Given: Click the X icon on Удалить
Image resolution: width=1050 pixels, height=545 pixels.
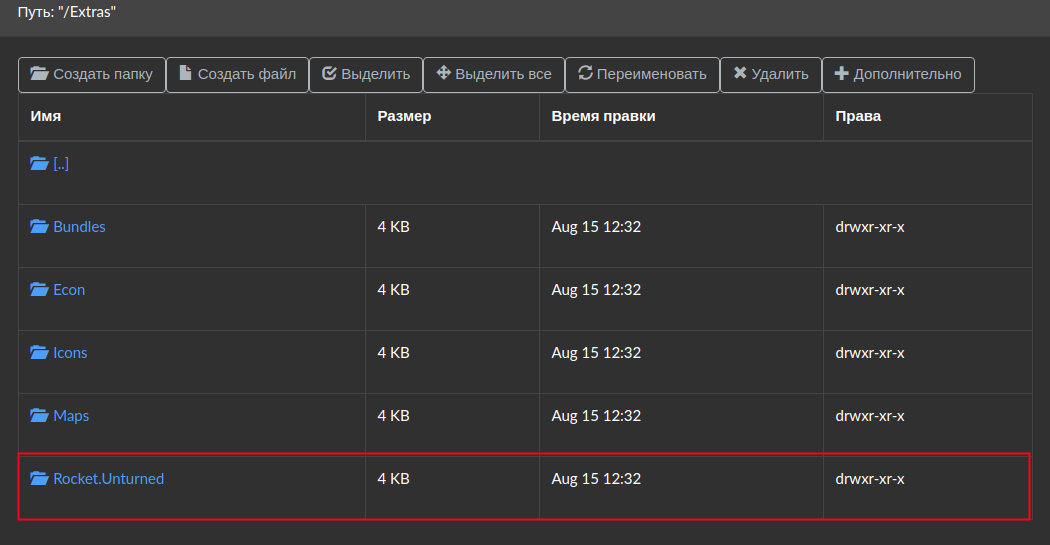Looking at the screenshot, I should tap(740, 73).
